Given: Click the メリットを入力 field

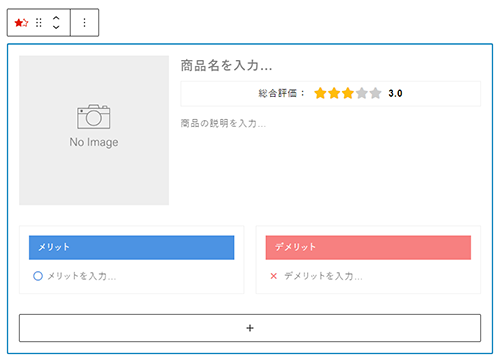Looking at the screenshot, I should pos(82,276).
